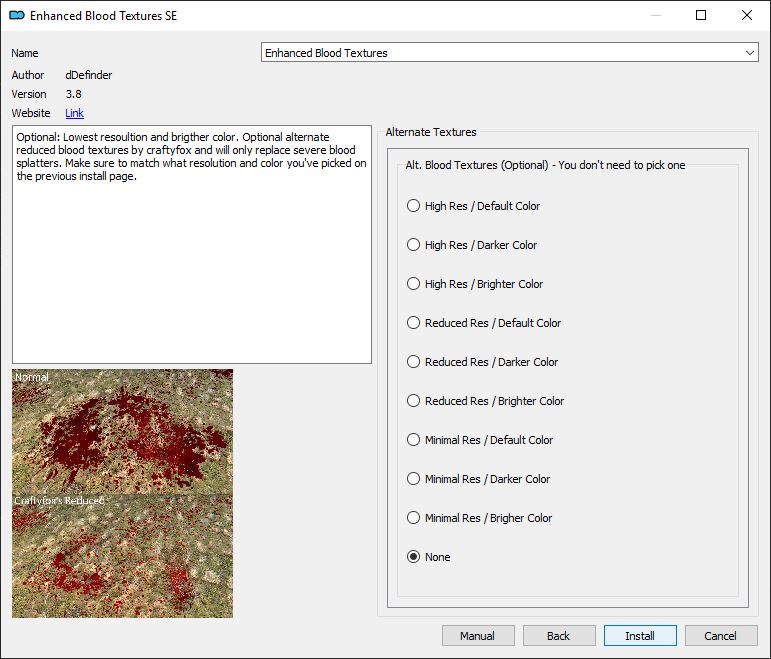
Task: Select Minimal Res / Brigher Color option
Action: pyautogui.click(x=414, y=518)
